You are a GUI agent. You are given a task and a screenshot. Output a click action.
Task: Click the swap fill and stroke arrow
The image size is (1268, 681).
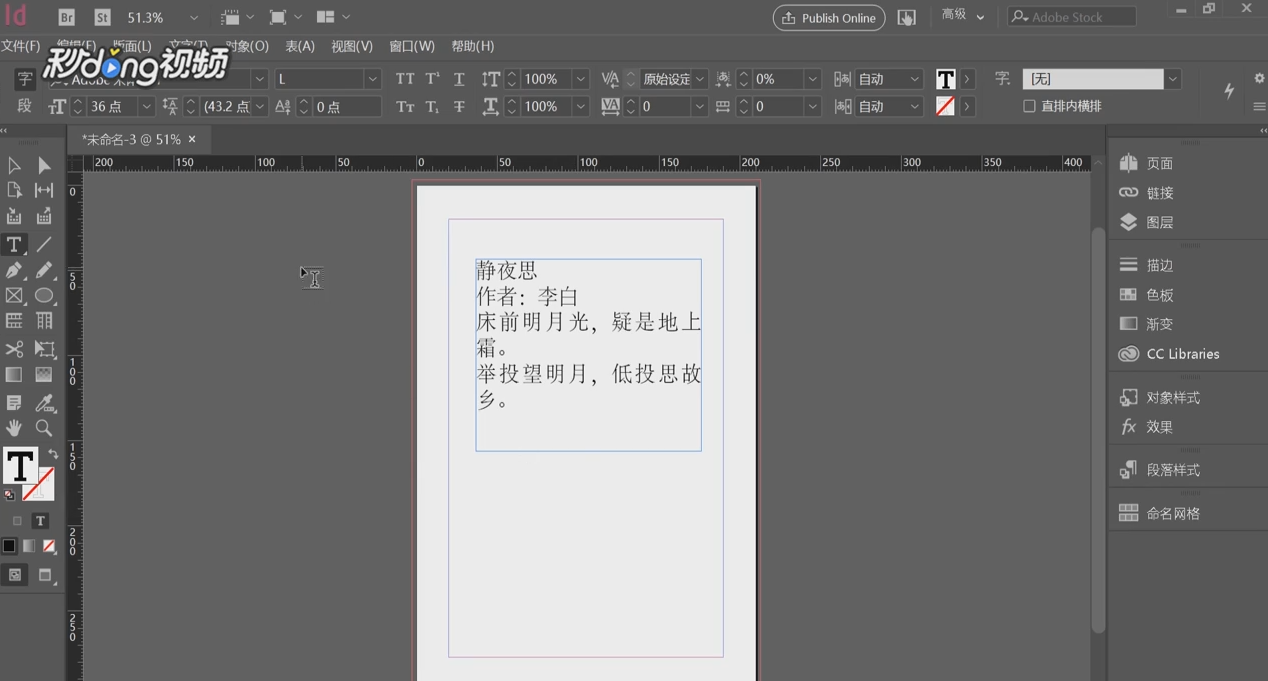pyautogui.click(x=52, y=455)
